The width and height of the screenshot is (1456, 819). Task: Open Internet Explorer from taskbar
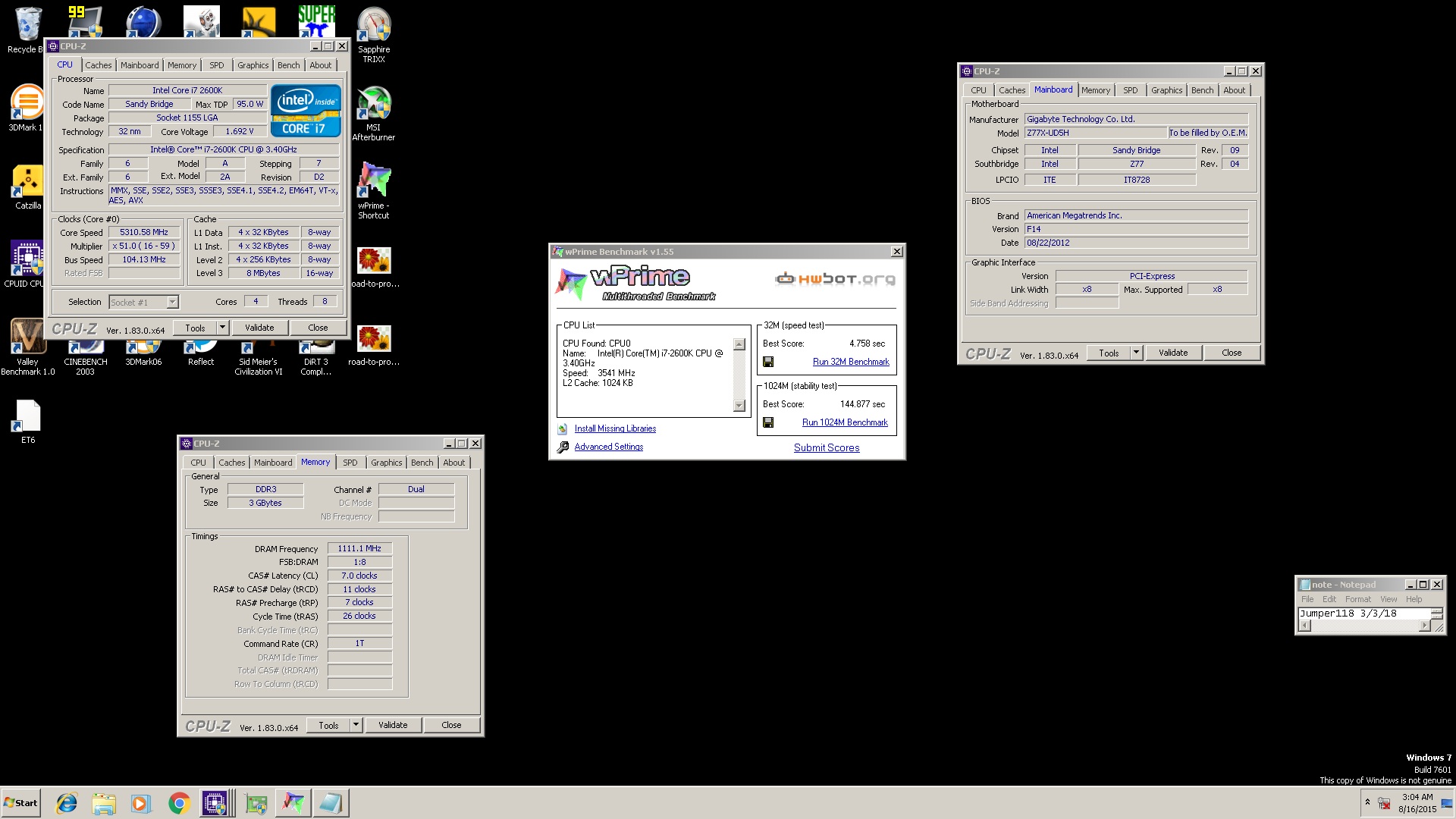[x=67, y=803]
